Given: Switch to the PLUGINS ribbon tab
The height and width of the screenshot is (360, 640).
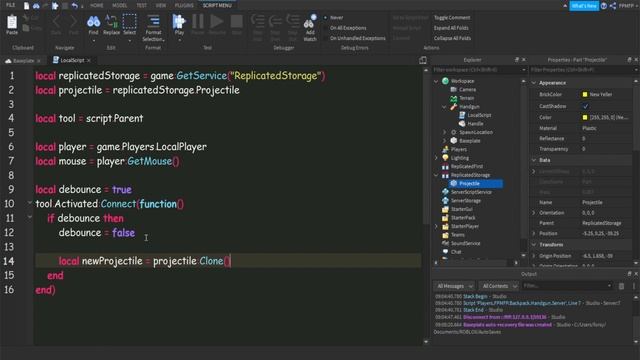Looking at the screenshot, I should point(184,5).
